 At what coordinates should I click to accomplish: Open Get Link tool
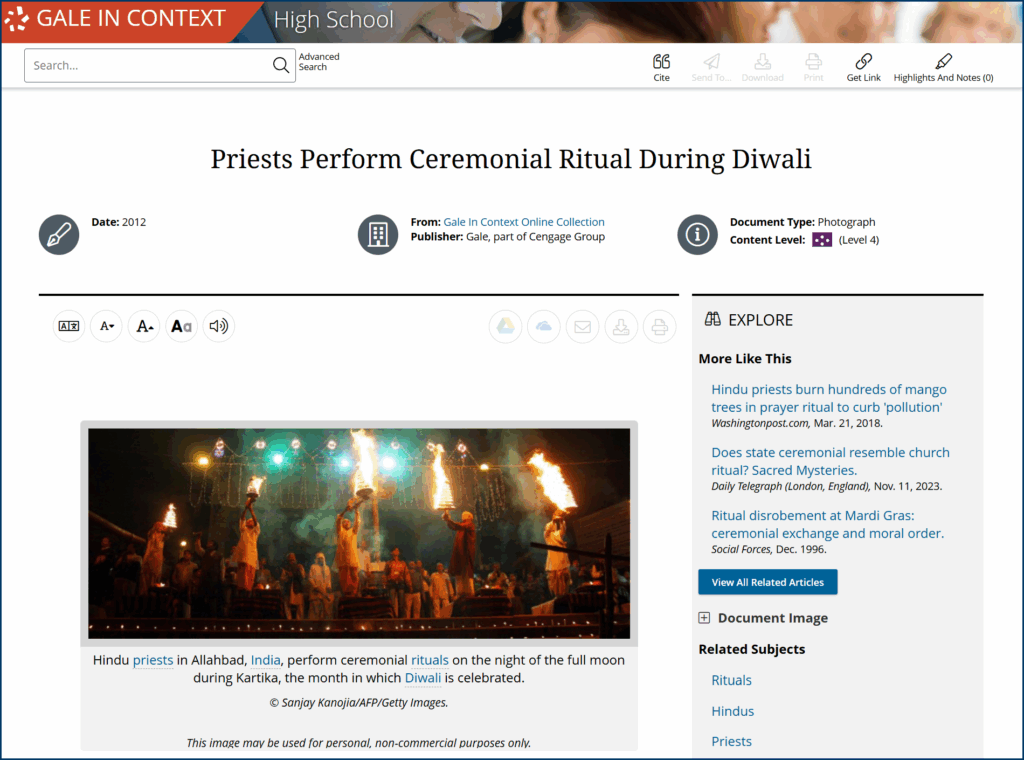863,68
